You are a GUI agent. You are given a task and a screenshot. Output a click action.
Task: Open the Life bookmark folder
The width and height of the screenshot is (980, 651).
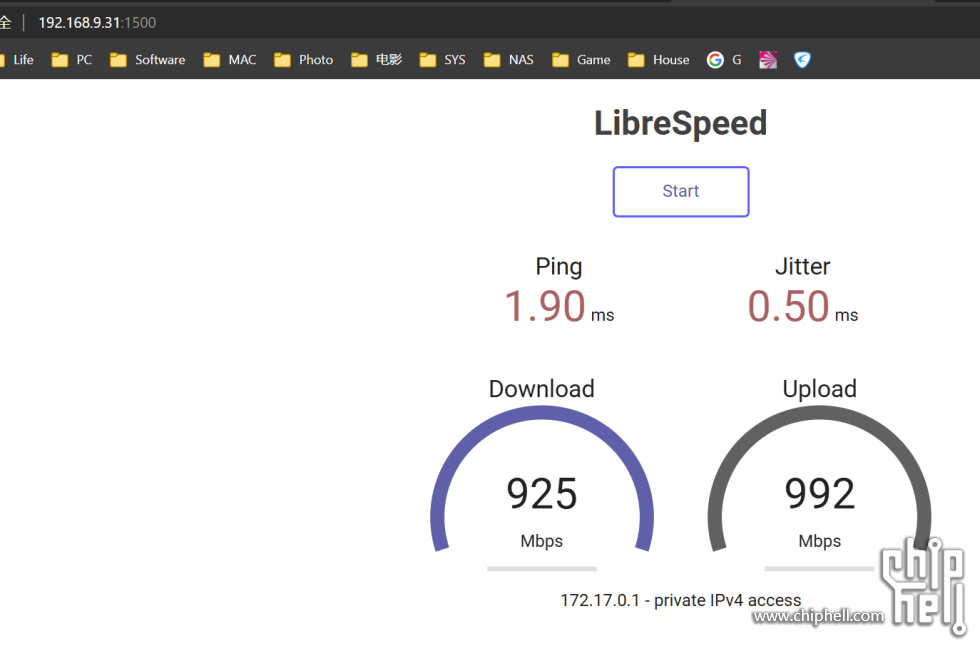pos(18,60)
